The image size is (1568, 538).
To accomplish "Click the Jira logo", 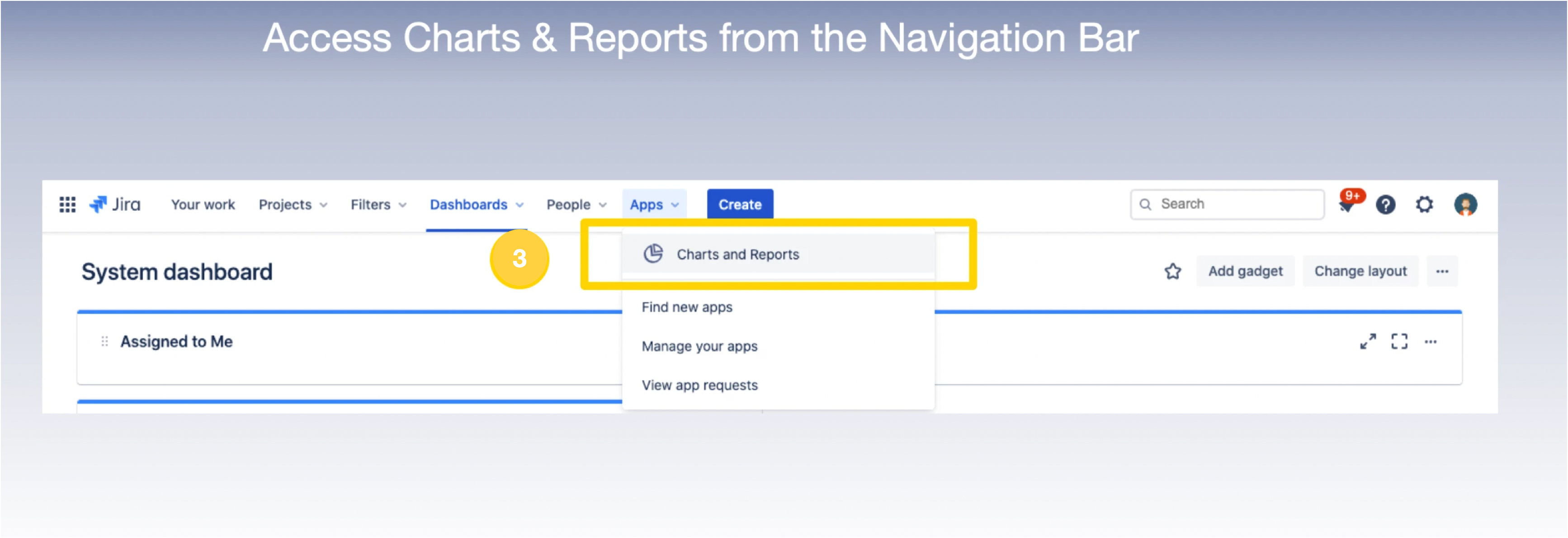I will click(115, 204).
